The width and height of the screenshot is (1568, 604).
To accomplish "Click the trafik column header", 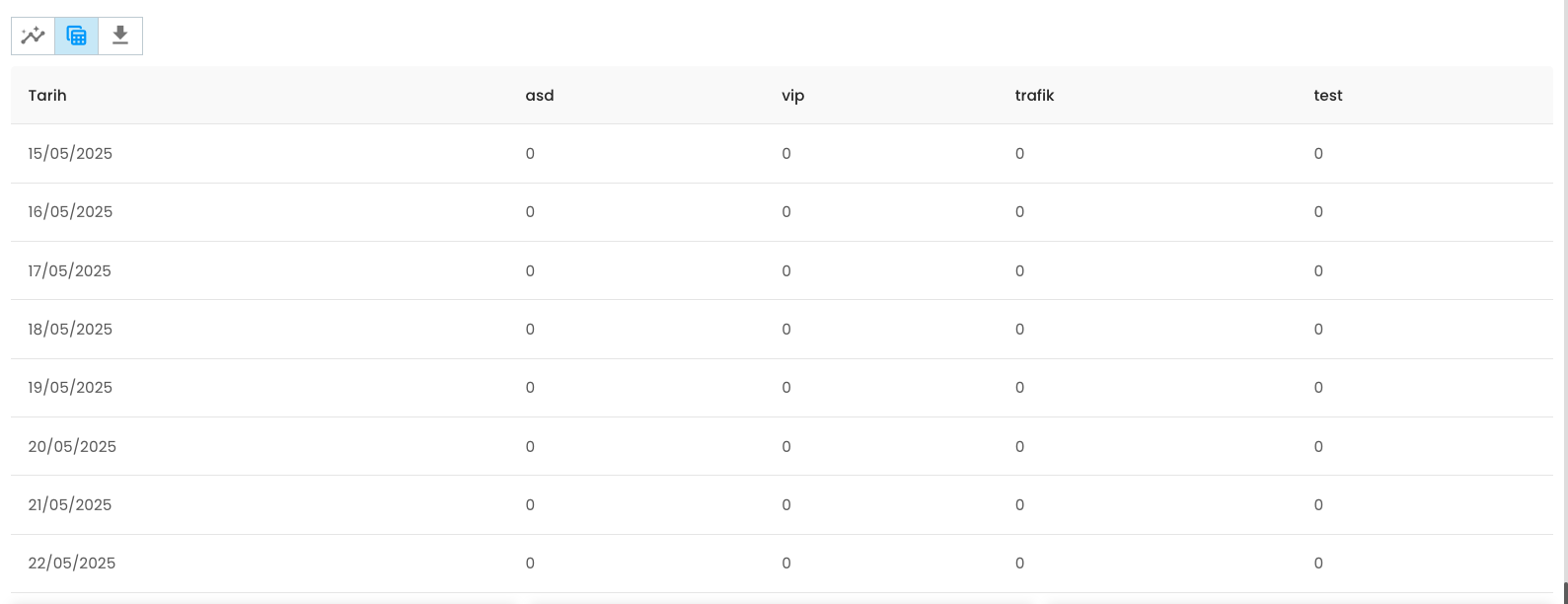I will point(1034,96).
